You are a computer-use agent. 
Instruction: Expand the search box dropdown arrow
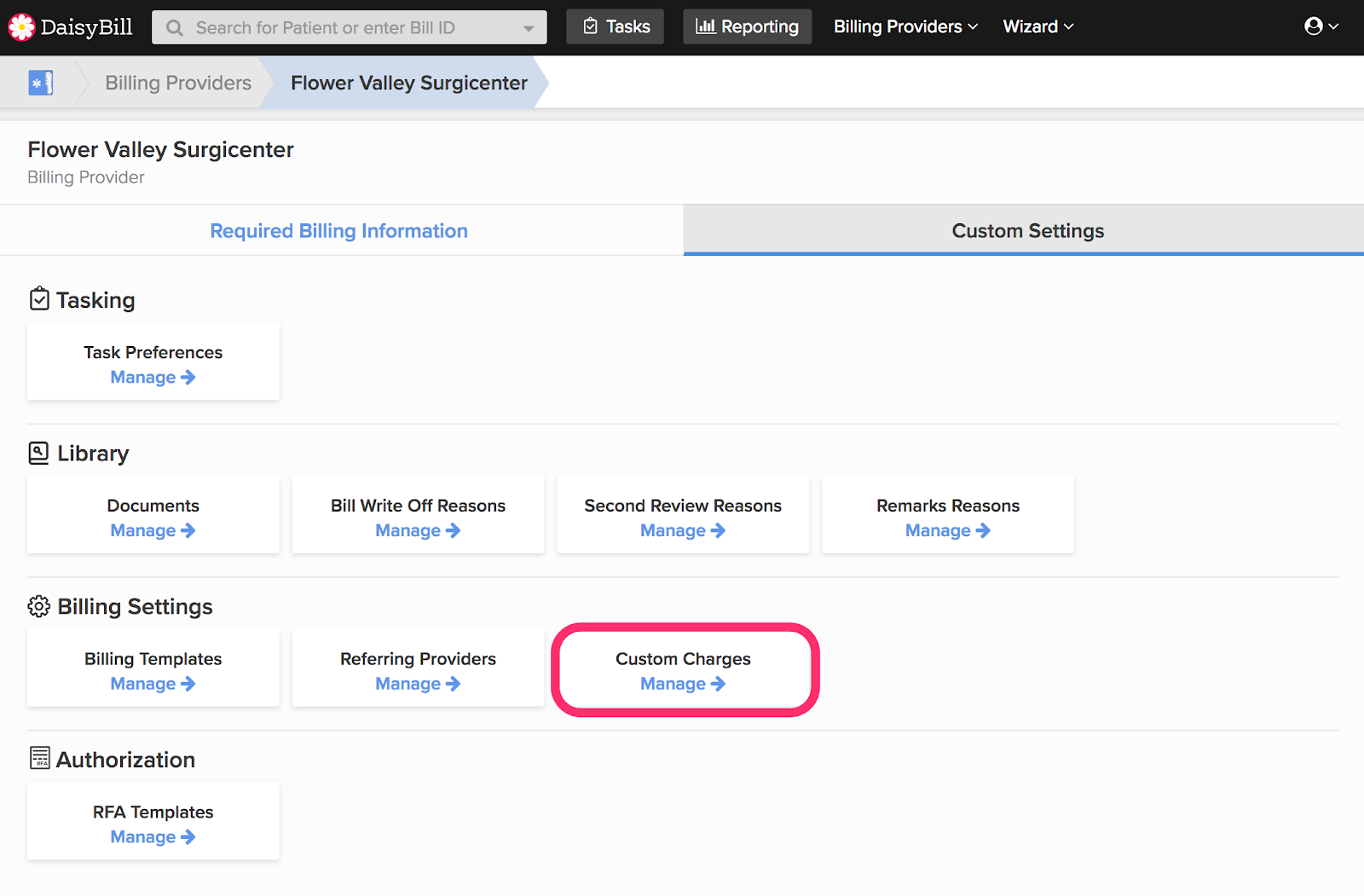point(529,28)
